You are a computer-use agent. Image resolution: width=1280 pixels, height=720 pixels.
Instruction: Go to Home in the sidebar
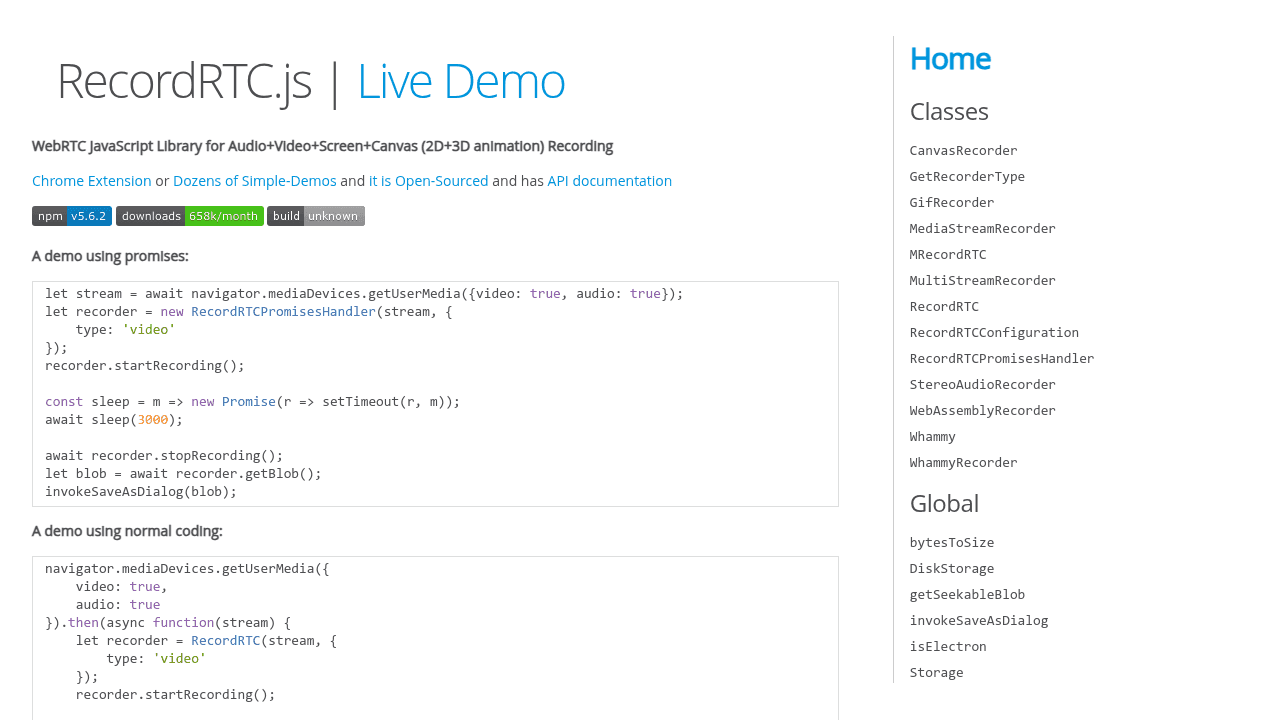[950, 59]
